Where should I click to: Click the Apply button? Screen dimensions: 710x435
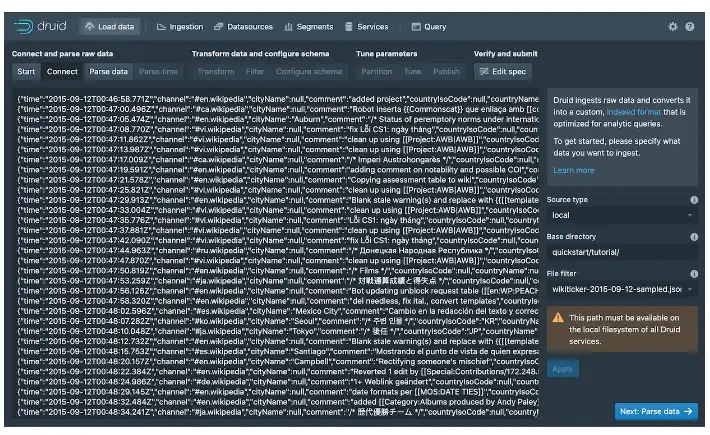point(562,369)
